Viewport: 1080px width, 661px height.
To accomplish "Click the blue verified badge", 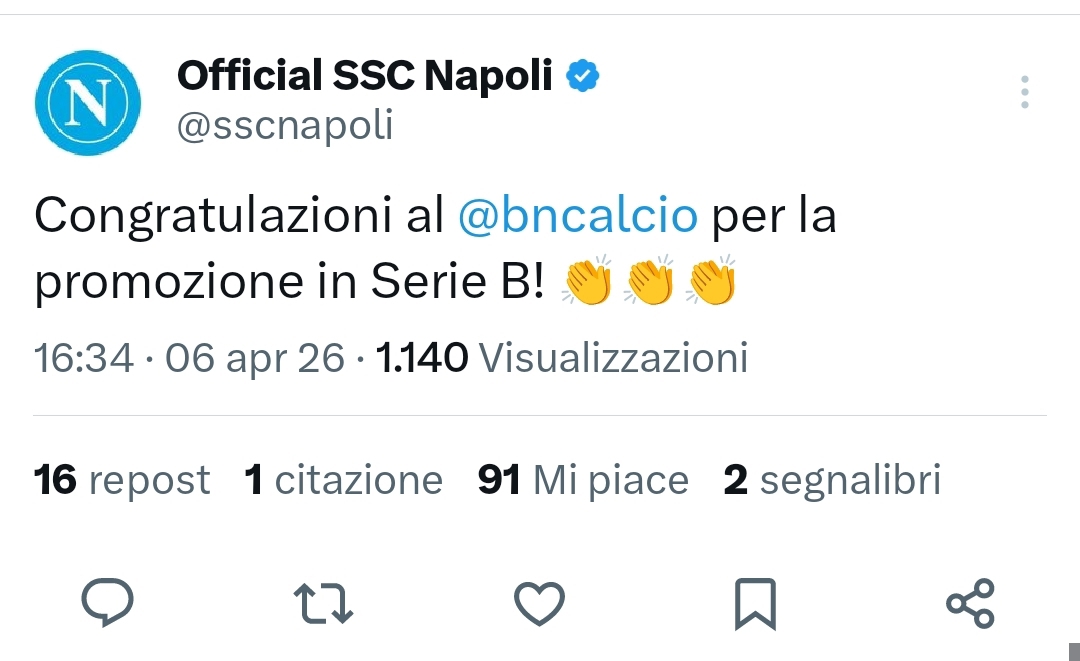I will click(x=583, y=76).
